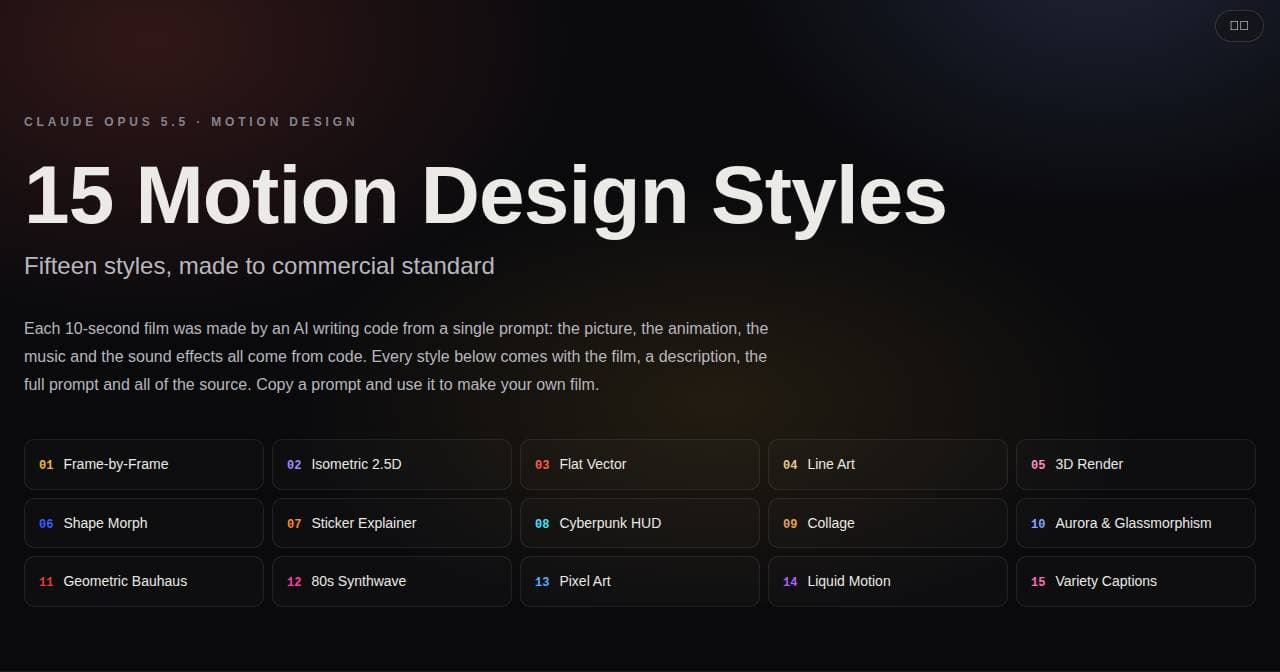Click the '15 Motion Design Styles' heading

point(485,195)
